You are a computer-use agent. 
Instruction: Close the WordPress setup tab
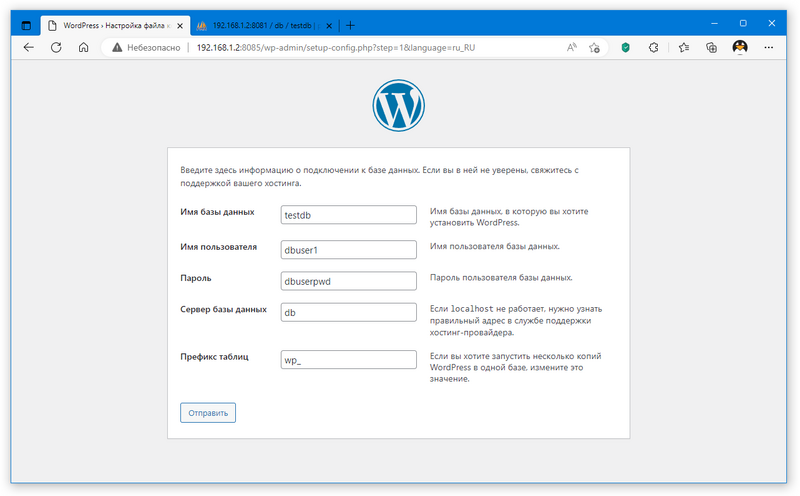(x=180, y=26)
